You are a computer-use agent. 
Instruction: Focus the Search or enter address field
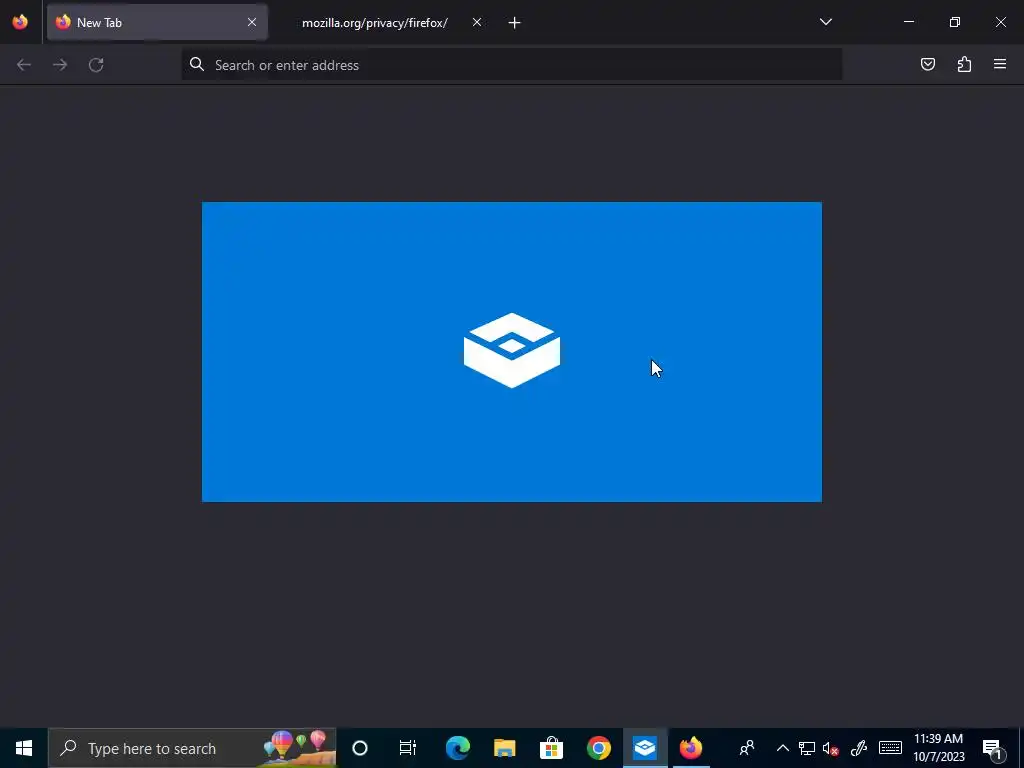[512, 65]
